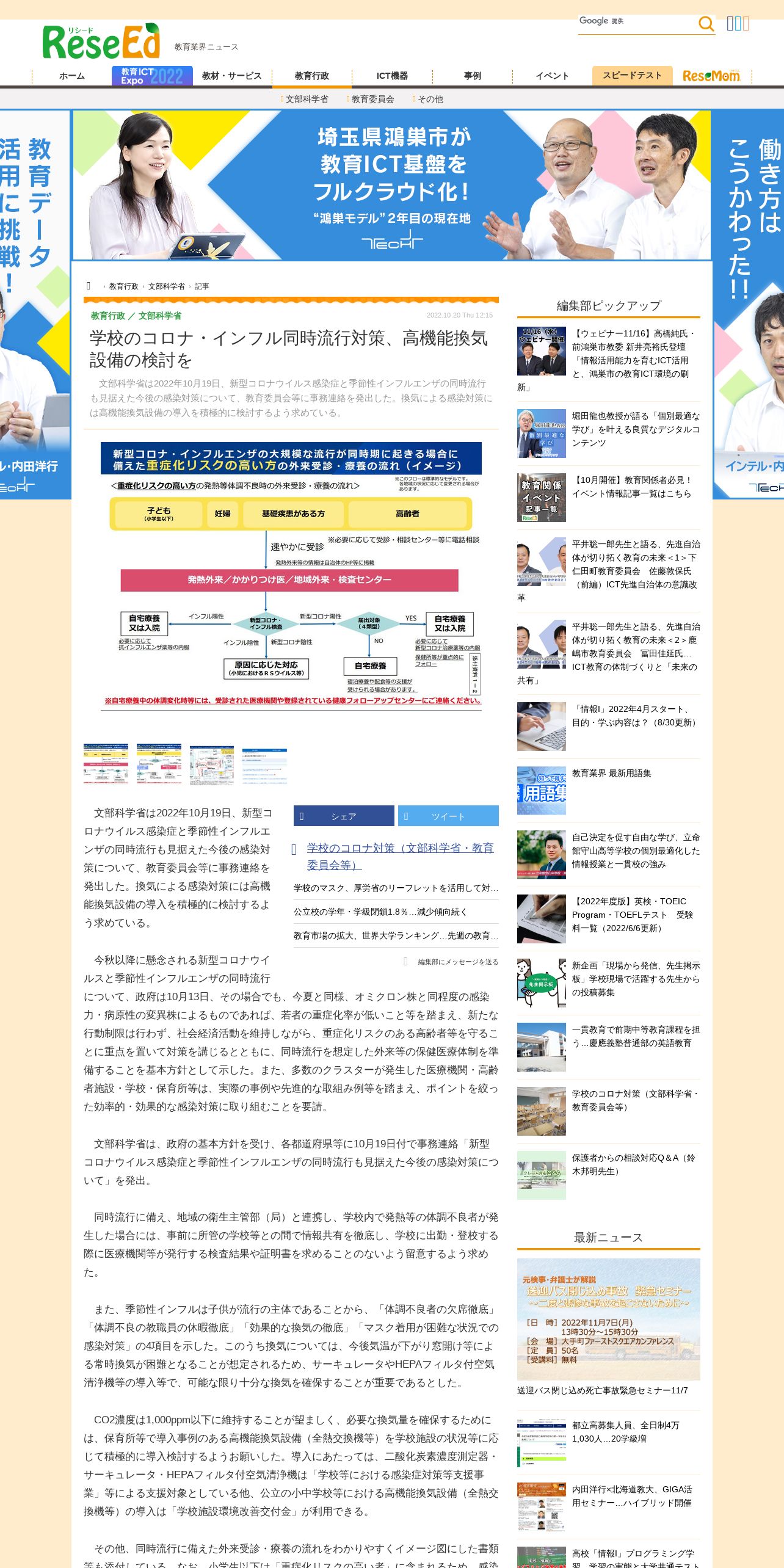Click the left 教育データ活用に挑戦 side banner

[x=35, y=305]
